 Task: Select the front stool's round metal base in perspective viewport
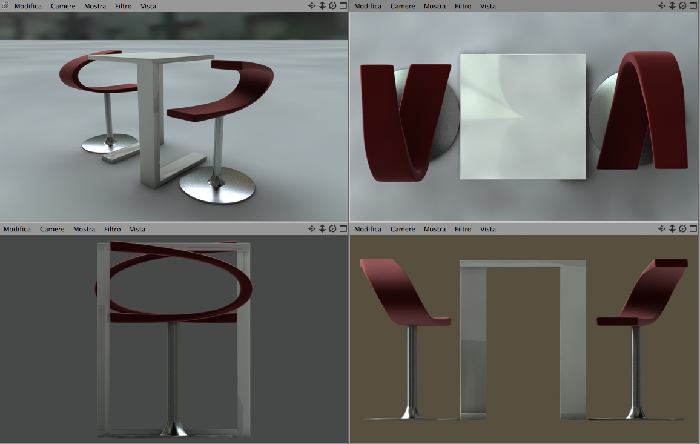point(217,186)
